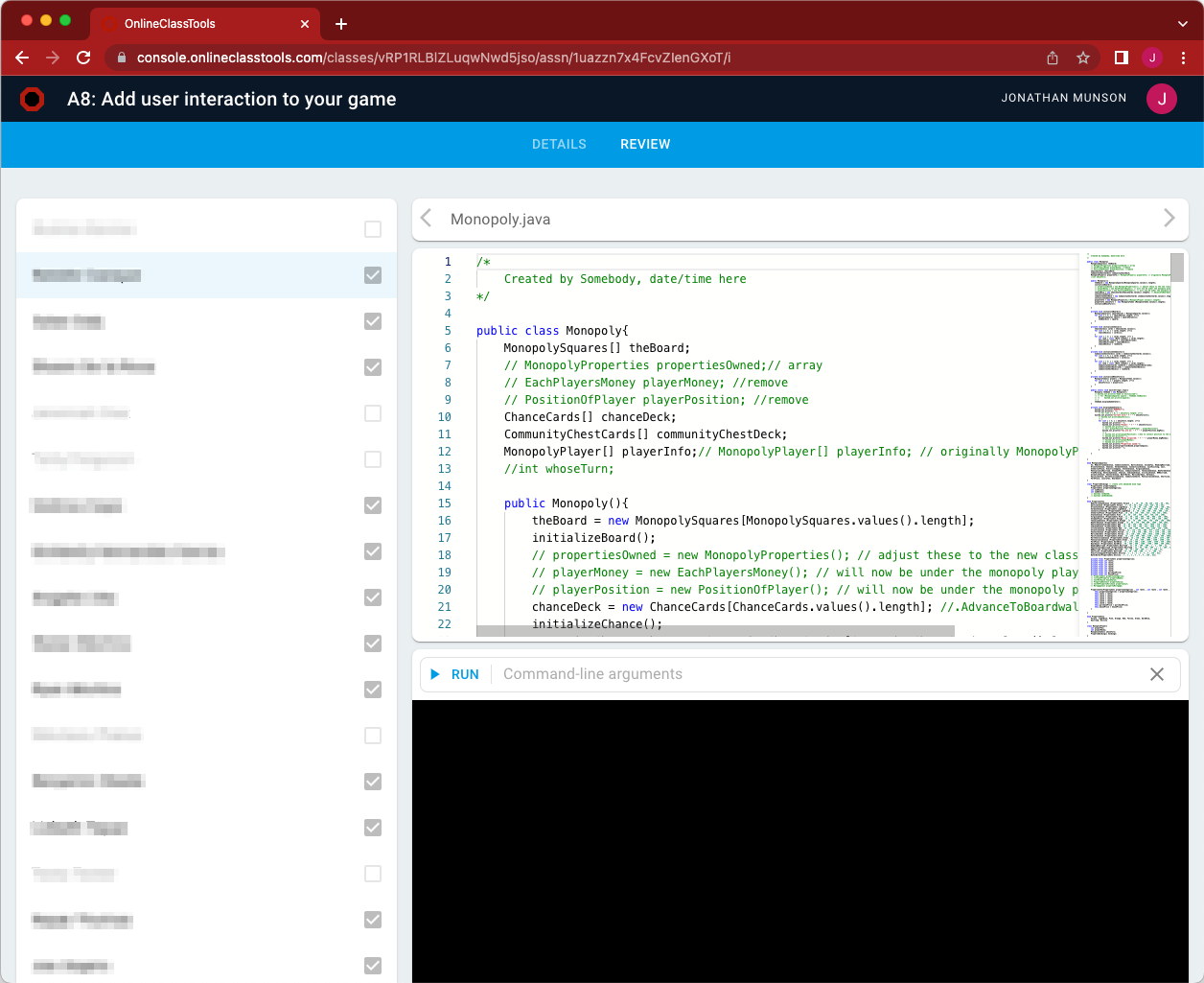Toggle checkbox of first student row
The image size is (1204, 983).
(373, 229)
